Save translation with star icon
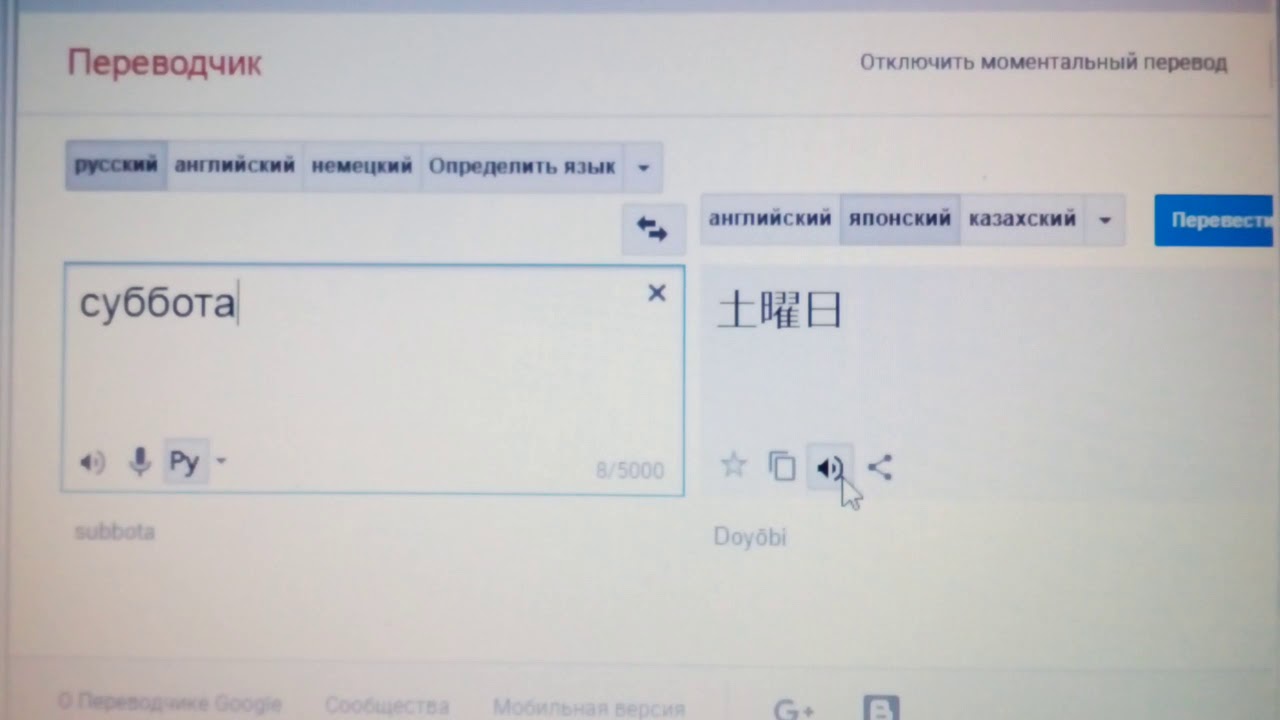 tap(734, 465)
